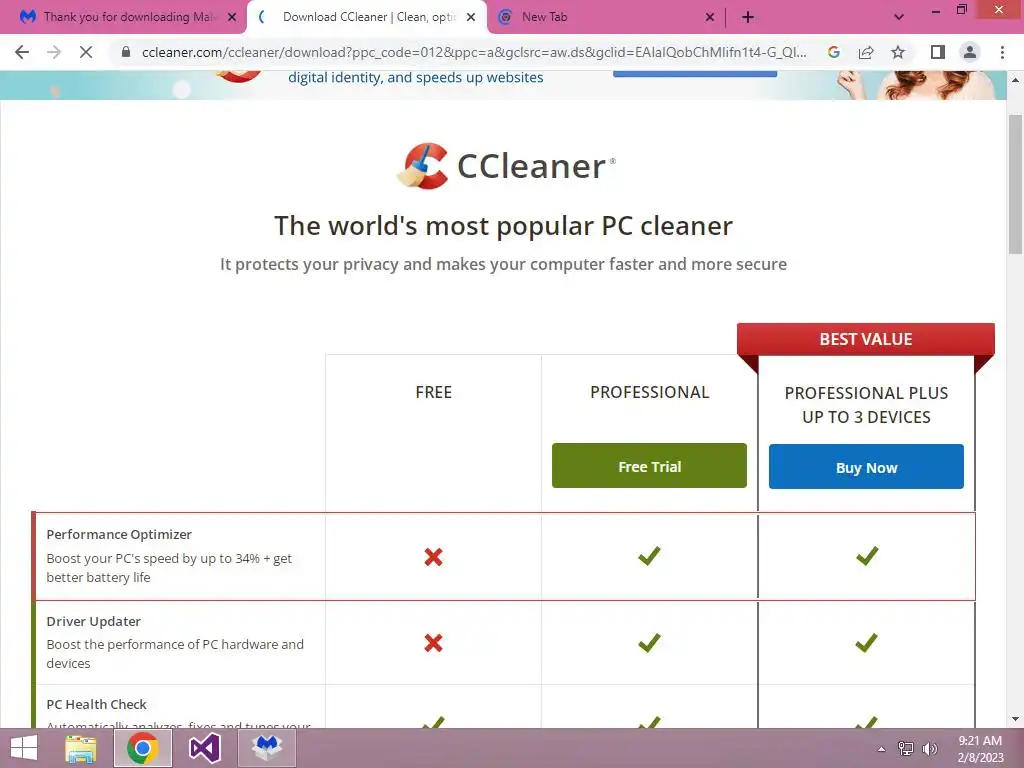Click red X for Driver Updater Free
This screenshot has width=1024, height=768.
[433, 643]
